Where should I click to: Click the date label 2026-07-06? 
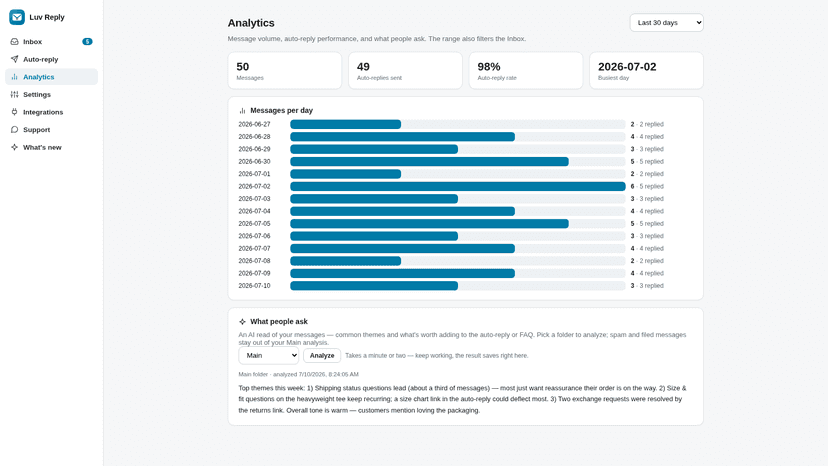(x=254, y=236)
